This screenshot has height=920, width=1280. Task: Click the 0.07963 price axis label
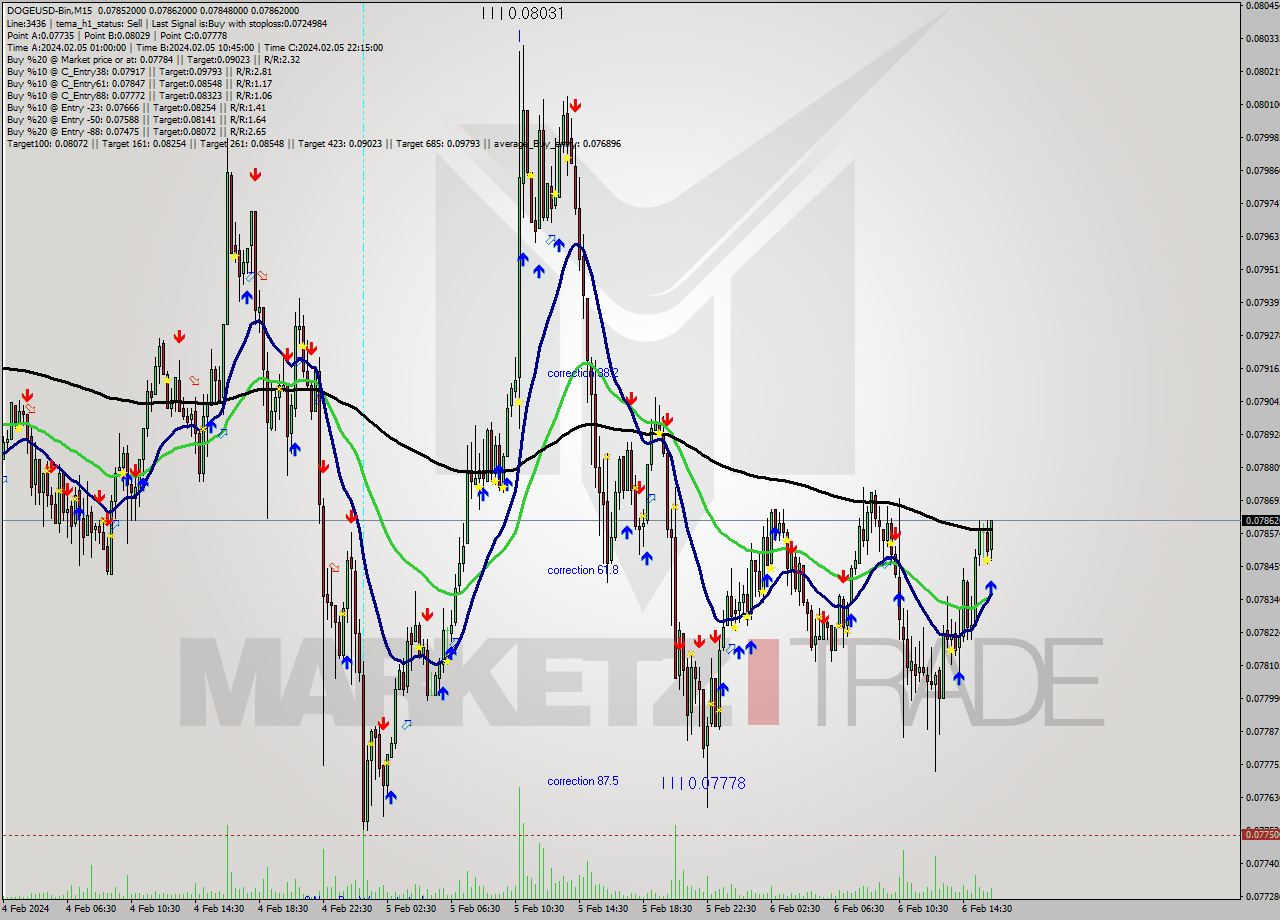pos(1262,236)
